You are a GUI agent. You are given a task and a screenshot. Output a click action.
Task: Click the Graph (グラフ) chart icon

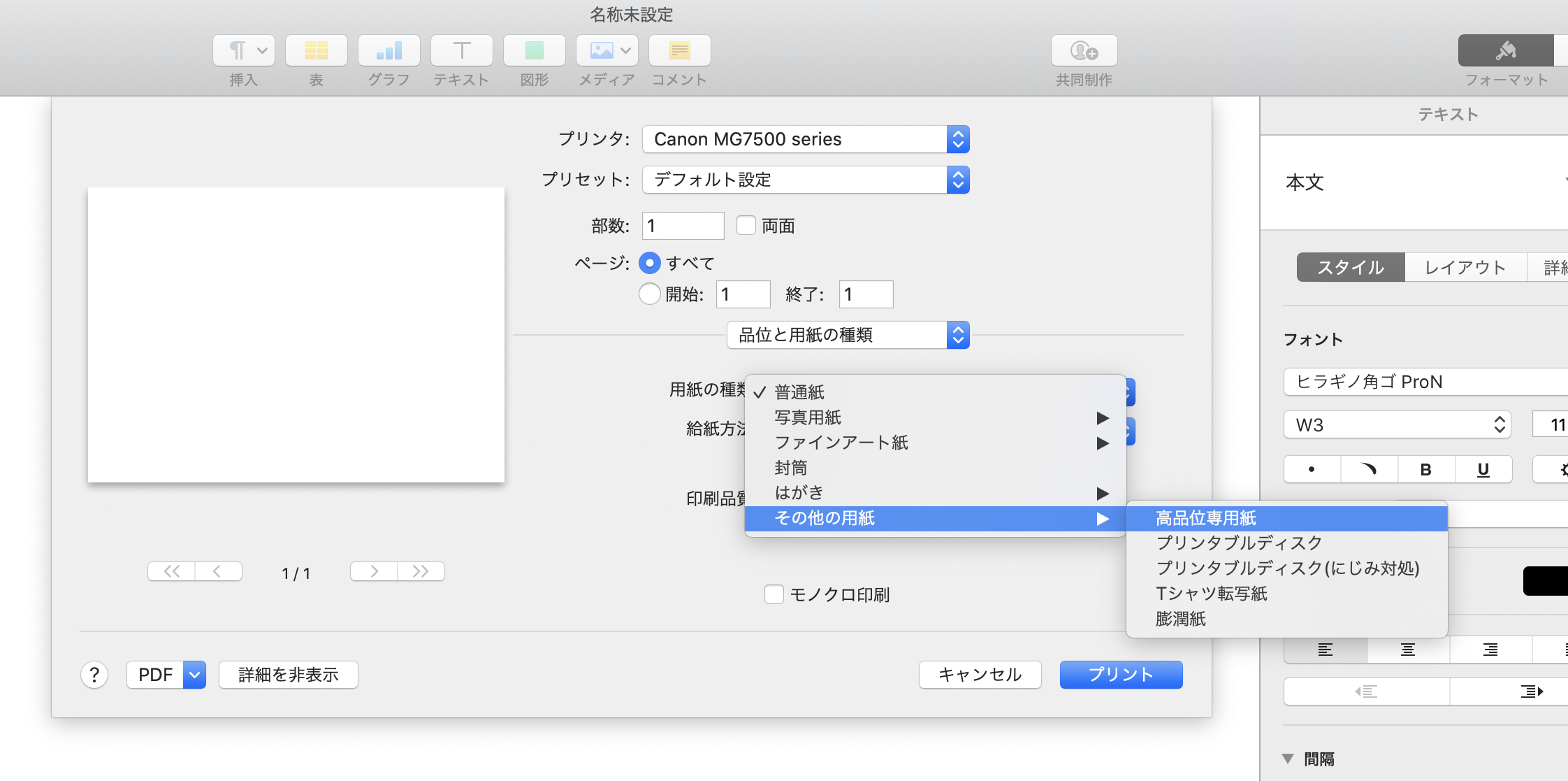click(389, 51)
